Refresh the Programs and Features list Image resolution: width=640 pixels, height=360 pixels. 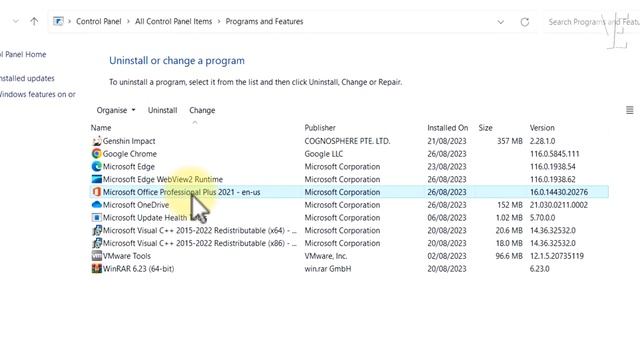525,22
